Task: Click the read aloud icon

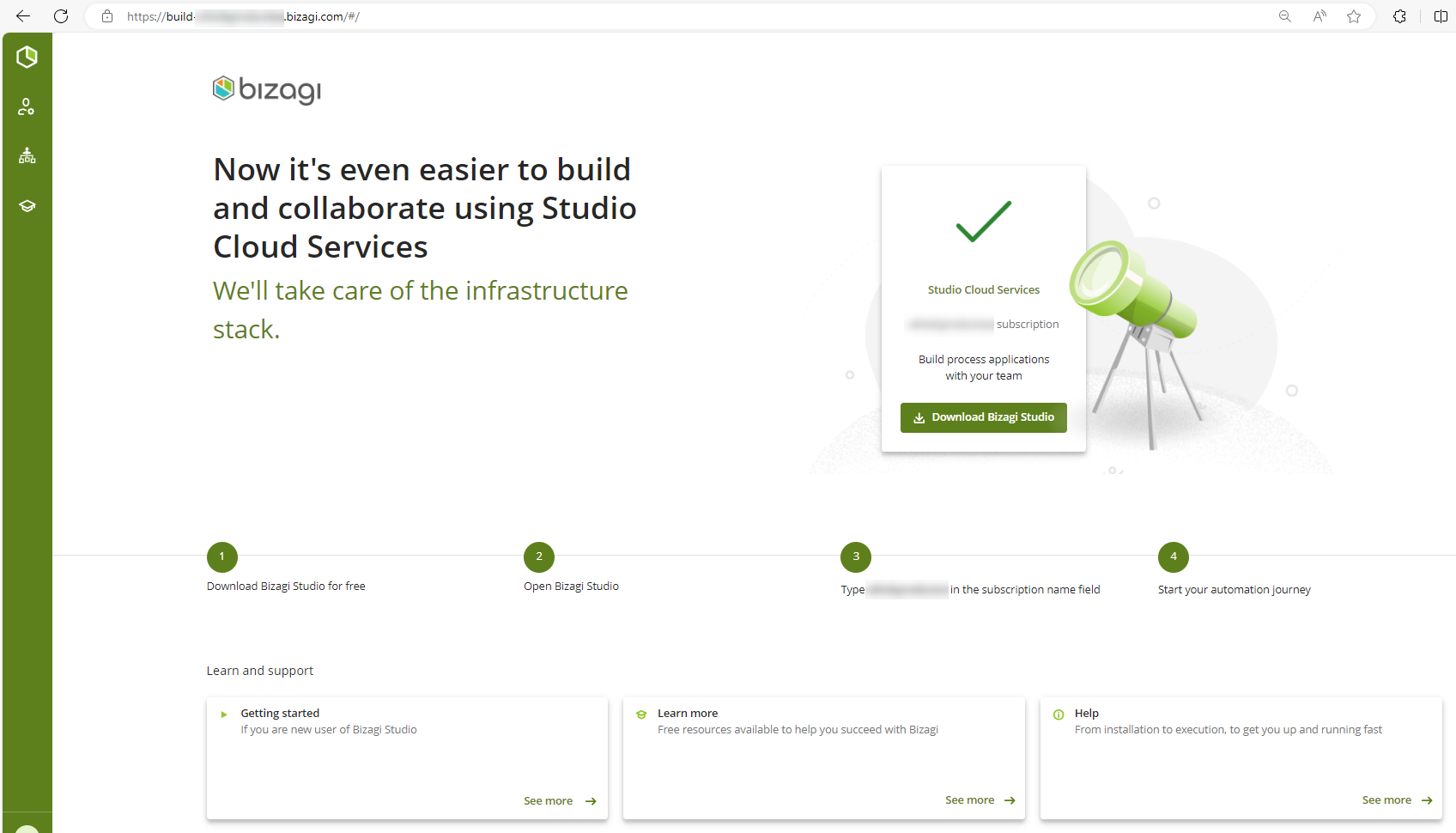Action: 1319,16
